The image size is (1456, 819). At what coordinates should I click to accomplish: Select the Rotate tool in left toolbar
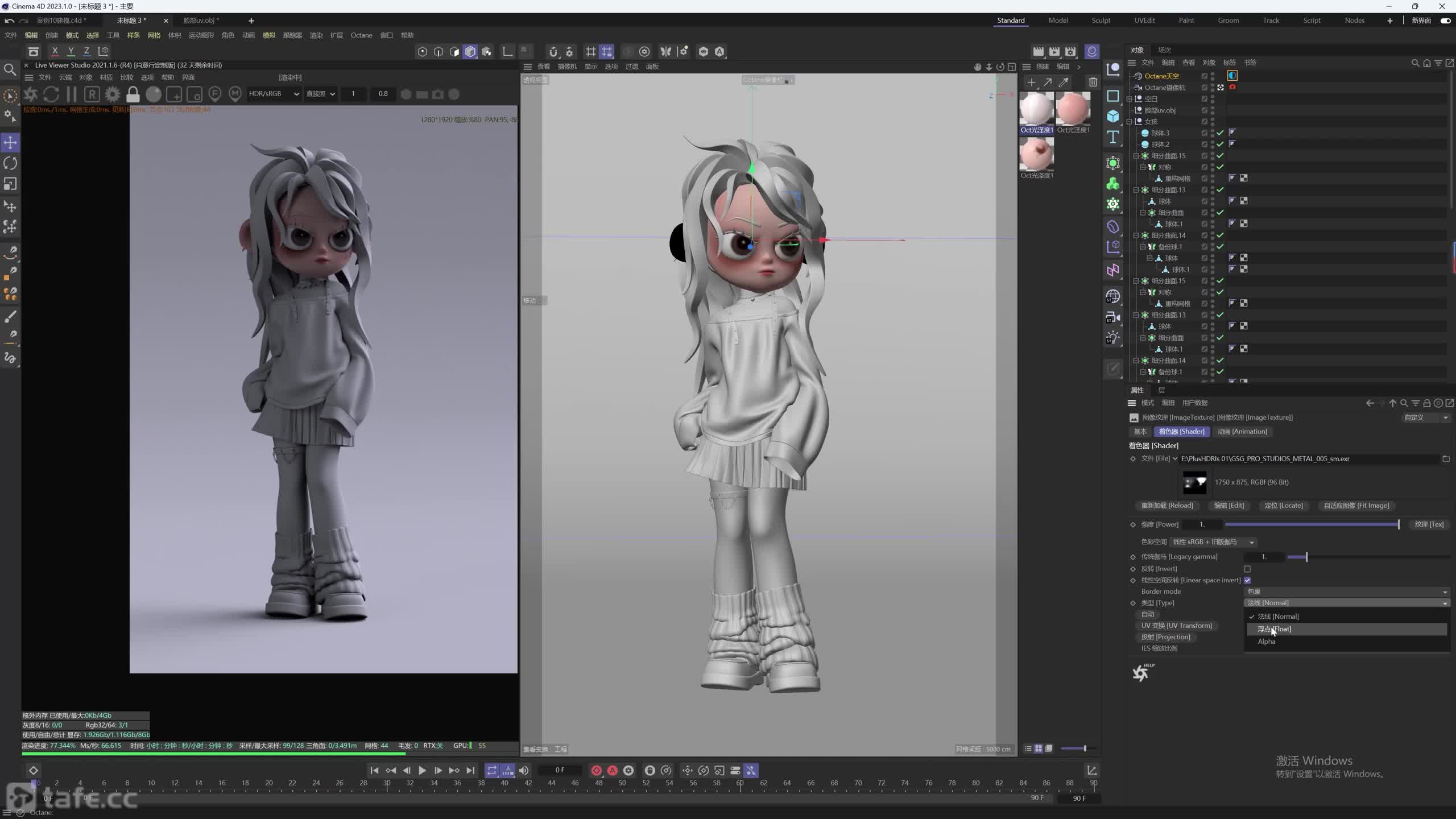pos(10,163)
